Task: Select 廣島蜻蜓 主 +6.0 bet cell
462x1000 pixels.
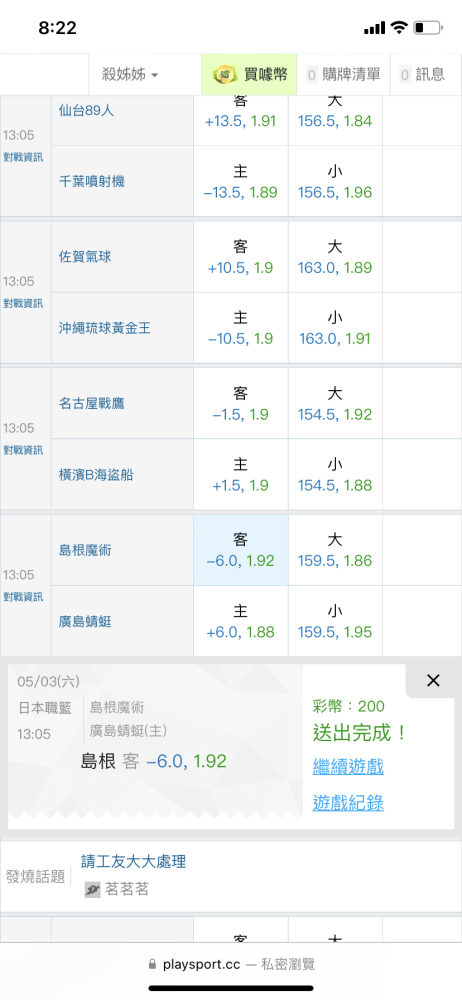Action: tap(241, 621)
